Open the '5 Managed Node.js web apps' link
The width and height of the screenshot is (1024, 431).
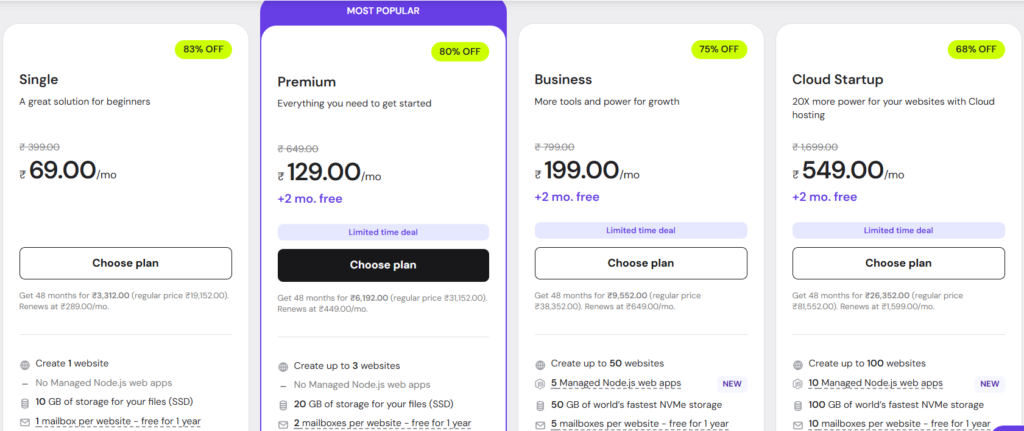tap(617, 383)
